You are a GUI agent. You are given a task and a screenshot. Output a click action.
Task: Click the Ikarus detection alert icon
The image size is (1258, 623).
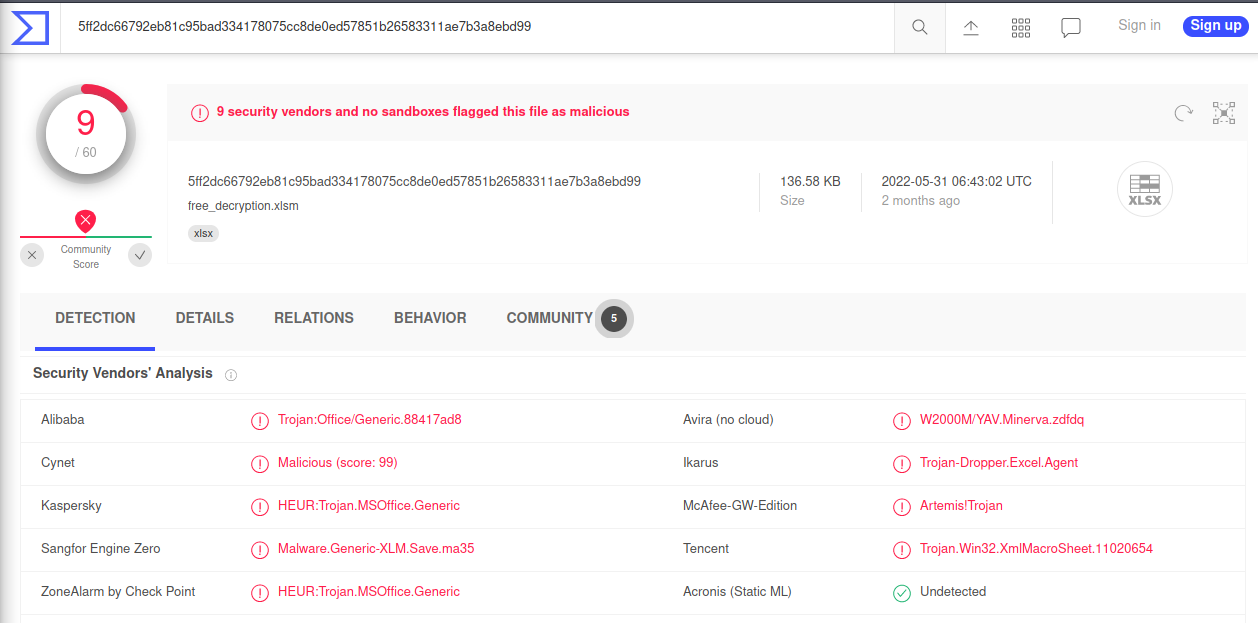902,464
